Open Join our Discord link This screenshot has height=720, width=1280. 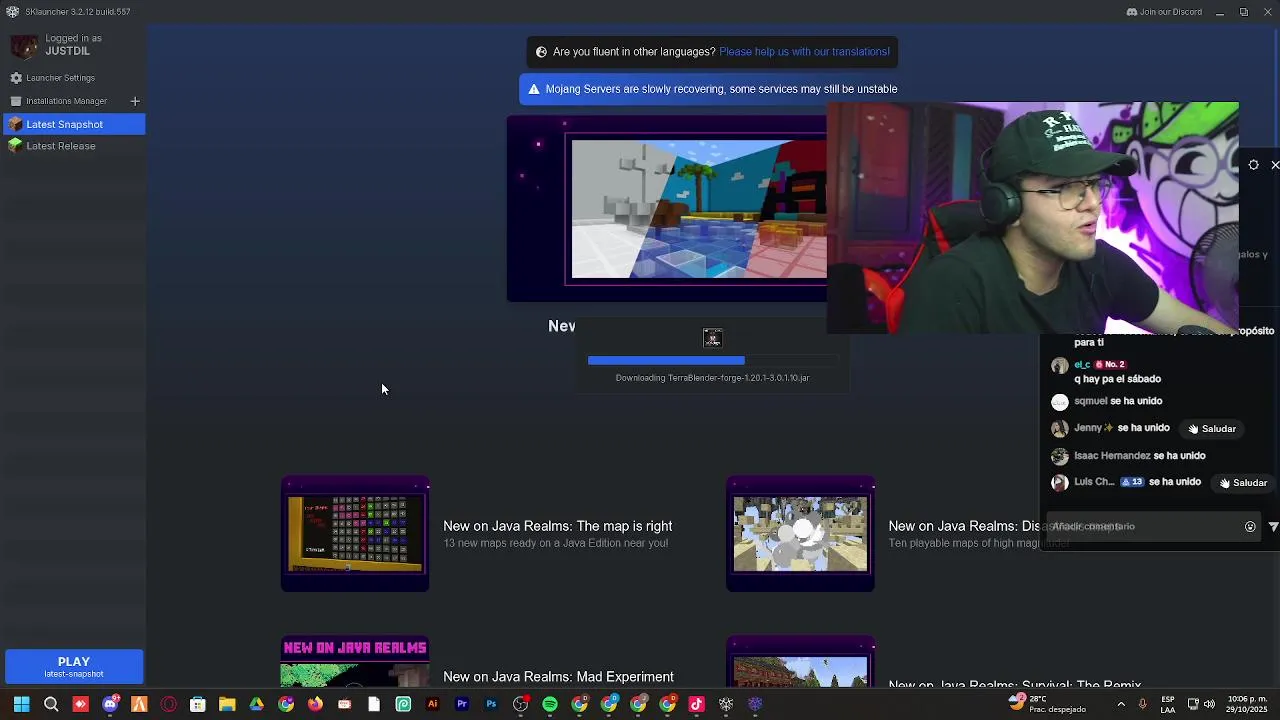click(1164, 12)
